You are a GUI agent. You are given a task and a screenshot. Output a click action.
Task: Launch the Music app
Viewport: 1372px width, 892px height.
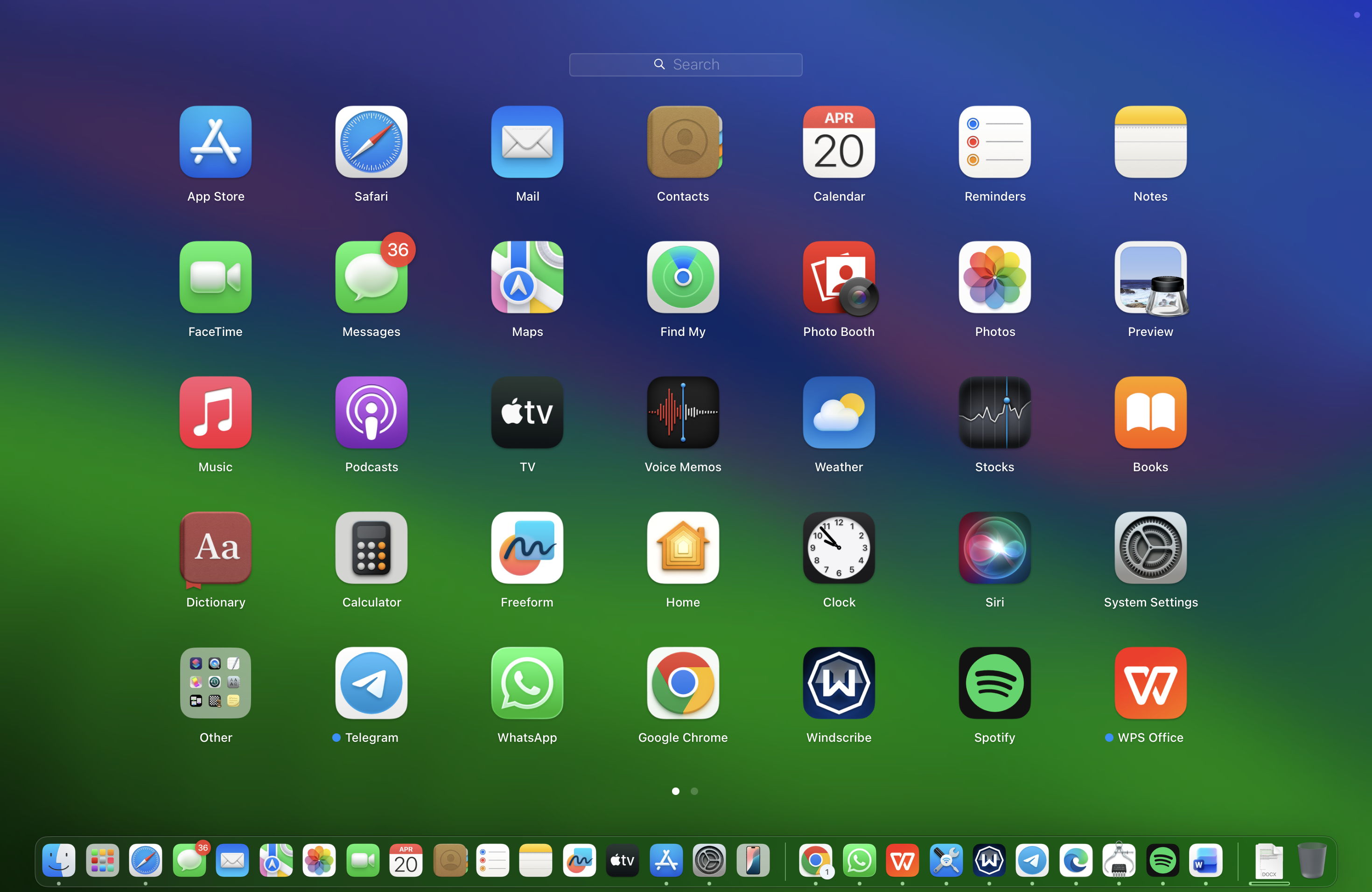pyautogui.click(x=216, y=412)
